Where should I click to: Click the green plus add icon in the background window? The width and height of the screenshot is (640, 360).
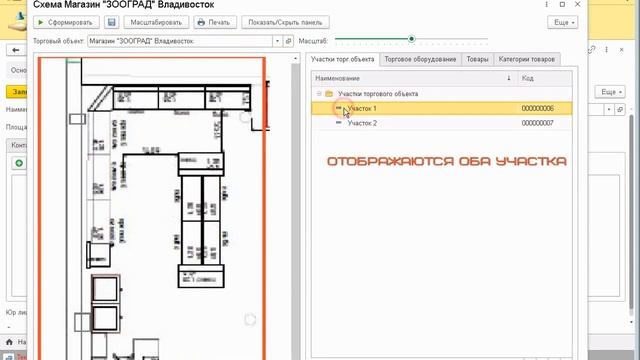19,163
